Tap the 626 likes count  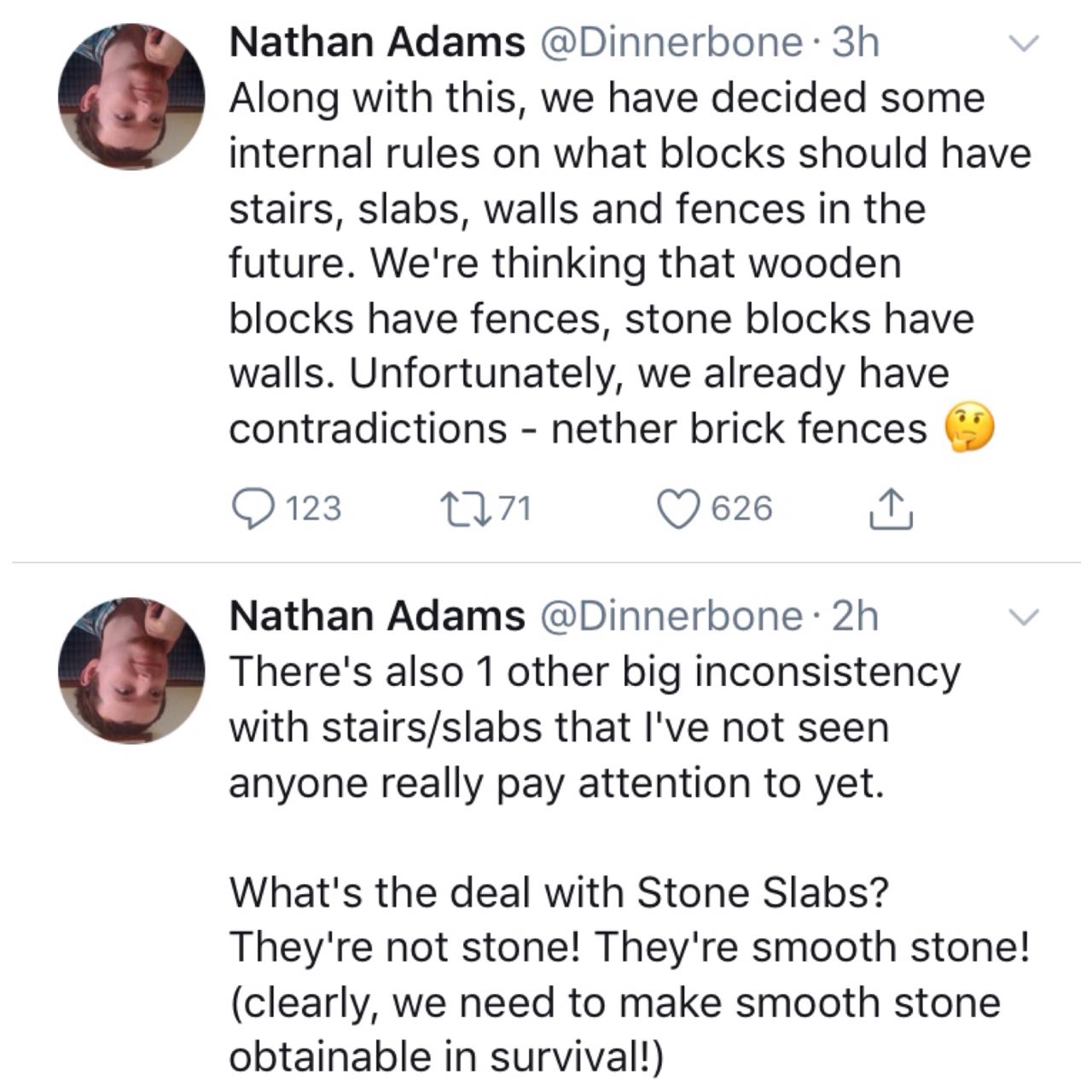click(741, 509)
